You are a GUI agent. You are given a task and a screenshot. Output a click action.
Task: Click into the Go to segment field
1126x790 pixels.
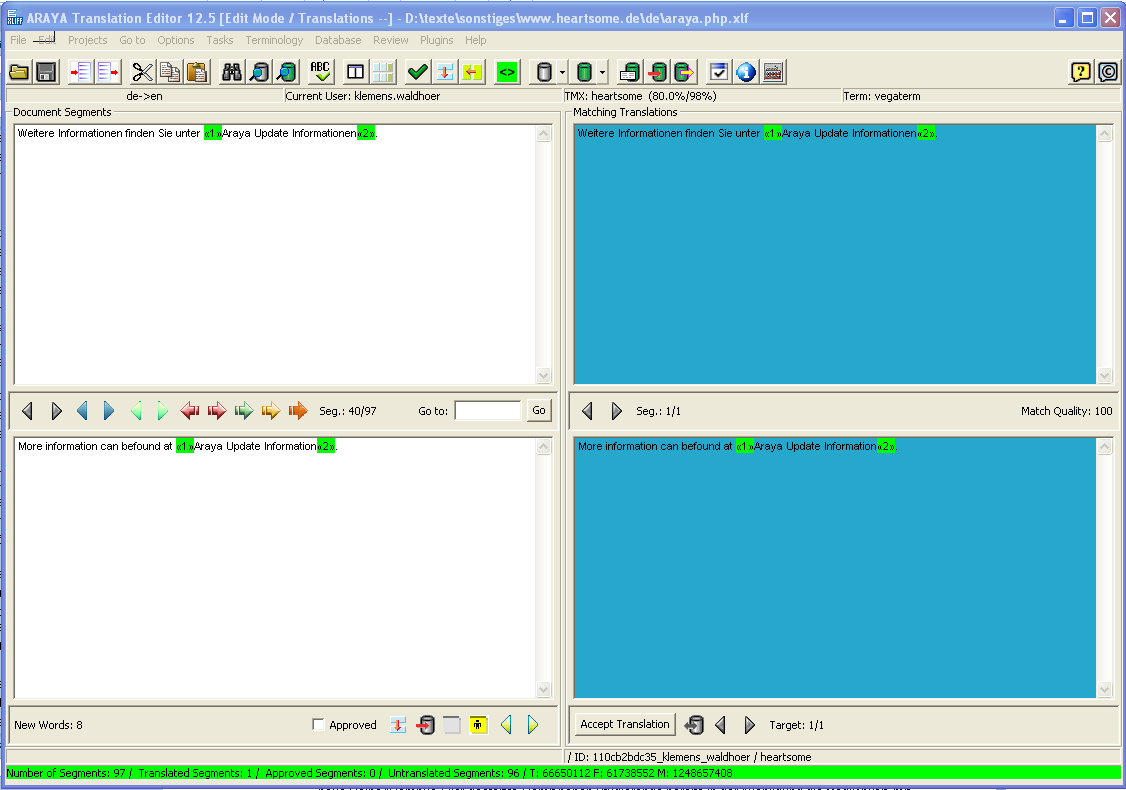coord(487,411)
